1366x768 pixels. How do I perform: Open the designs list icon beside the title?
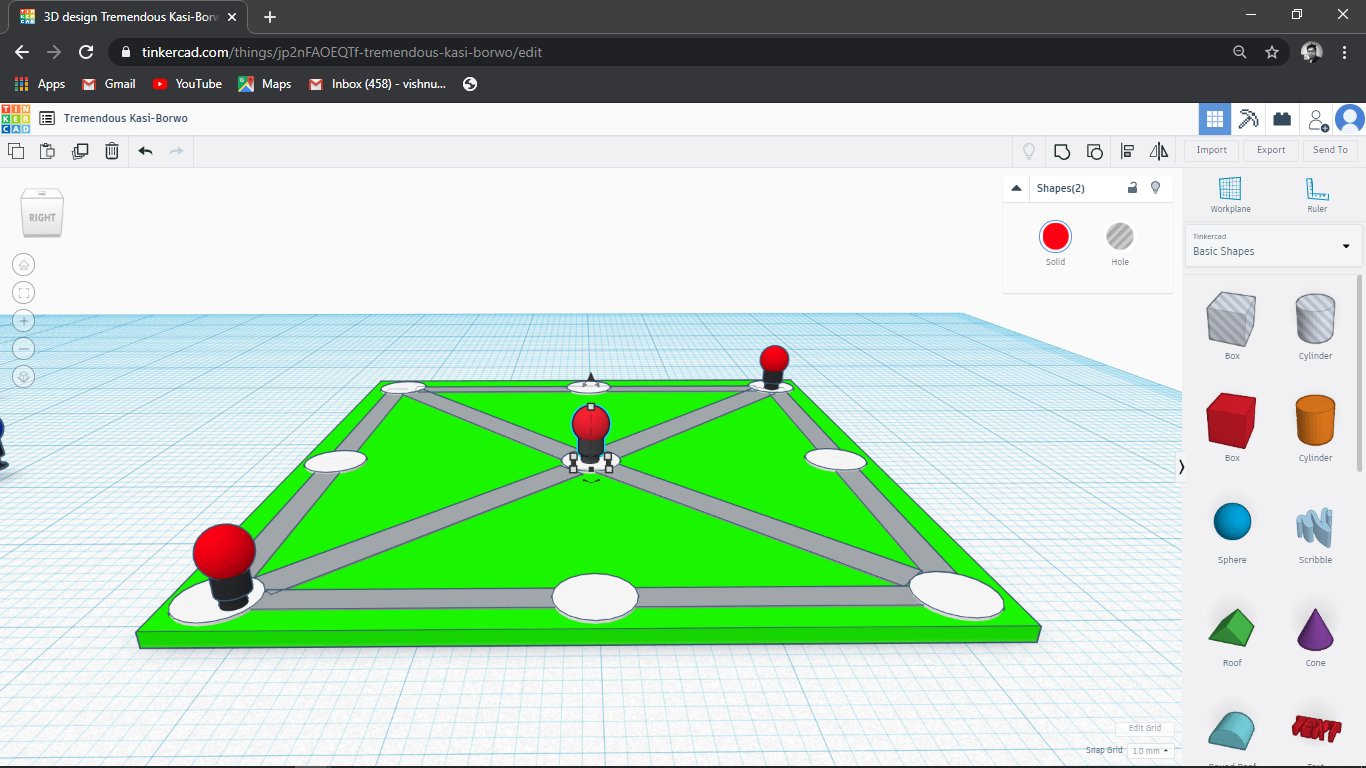[x=47, y=118]
